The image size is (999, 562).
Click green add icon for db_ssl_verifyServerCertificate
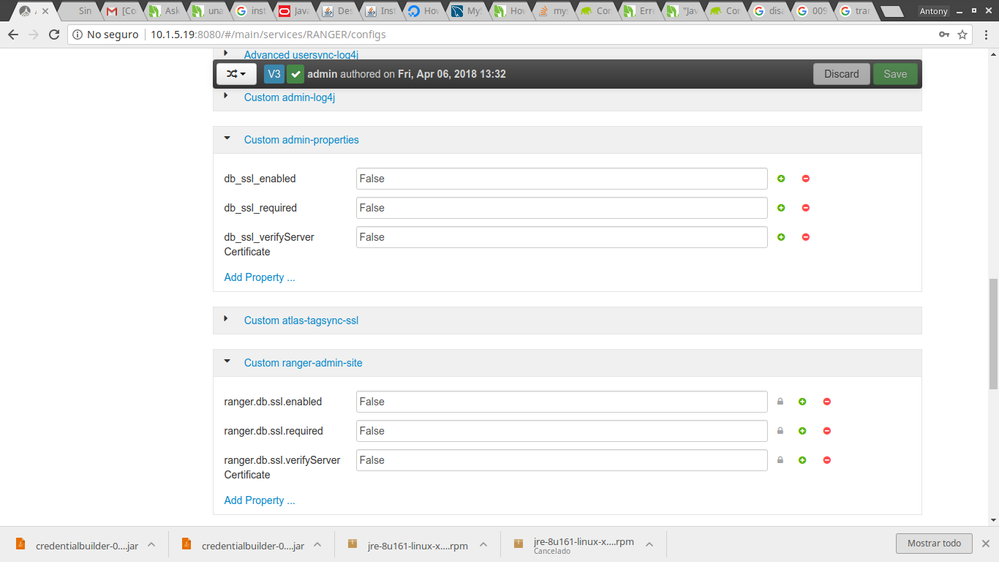(781, 237)
